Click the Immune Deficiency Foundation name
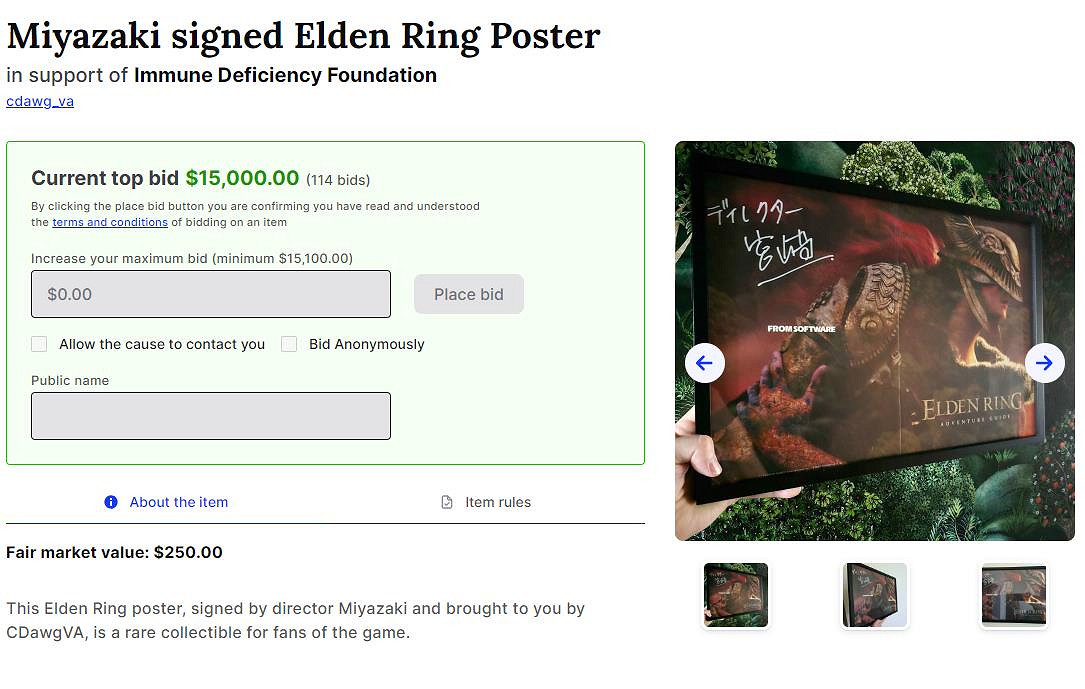The image size is (1085, 689). pyautogui.click(x=285, y=75)
